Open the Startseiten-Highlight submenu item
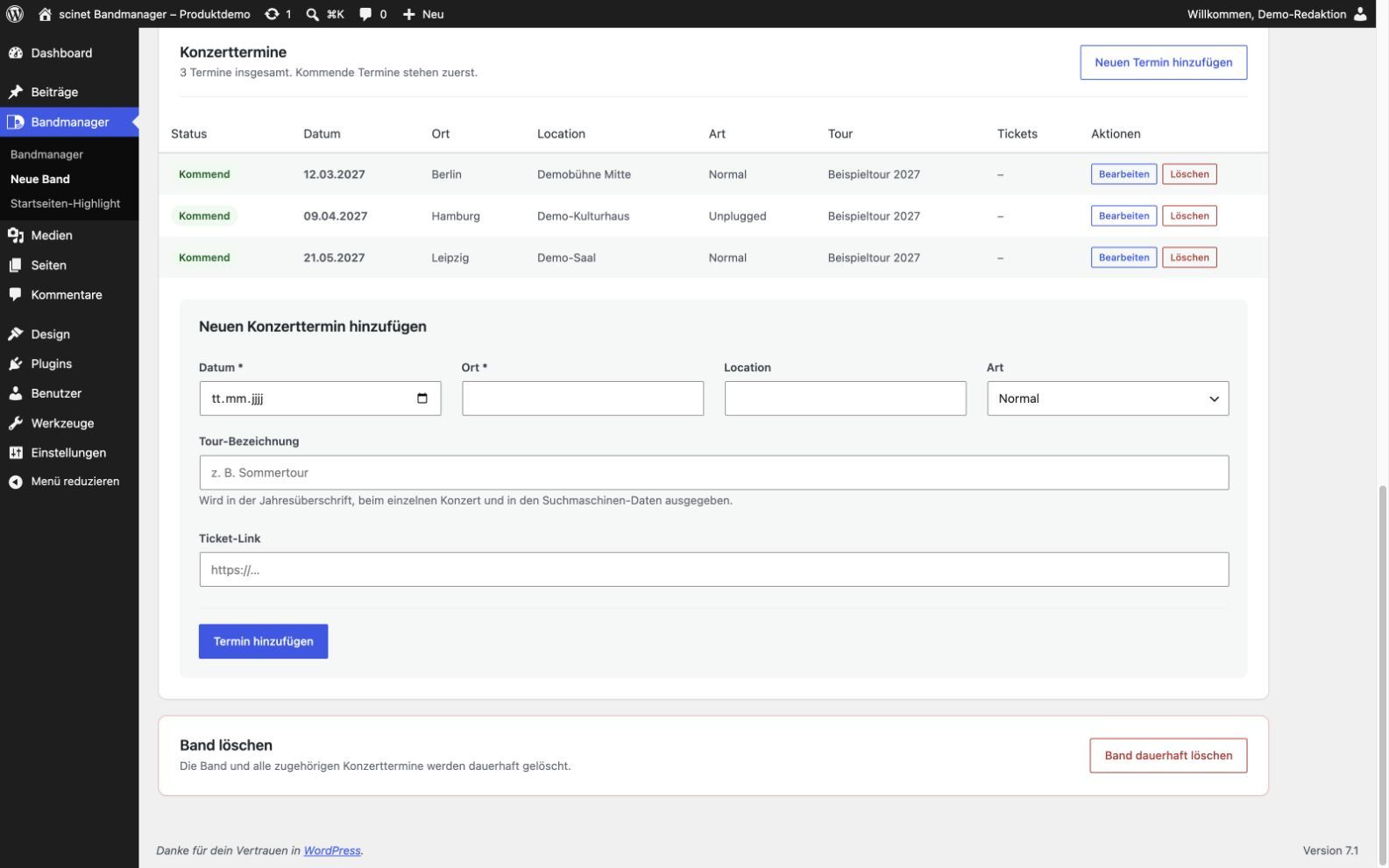This screenshot has width=1389, height=868. click(x=66, y=203)
